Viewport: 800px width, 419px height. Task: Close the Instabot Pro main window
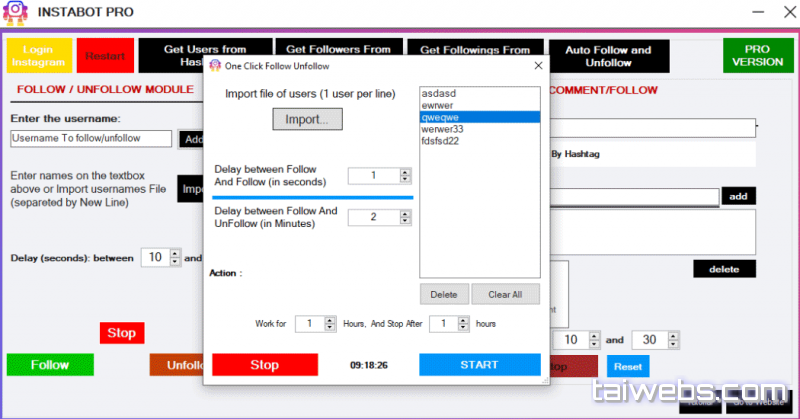(x=790, y=12)
